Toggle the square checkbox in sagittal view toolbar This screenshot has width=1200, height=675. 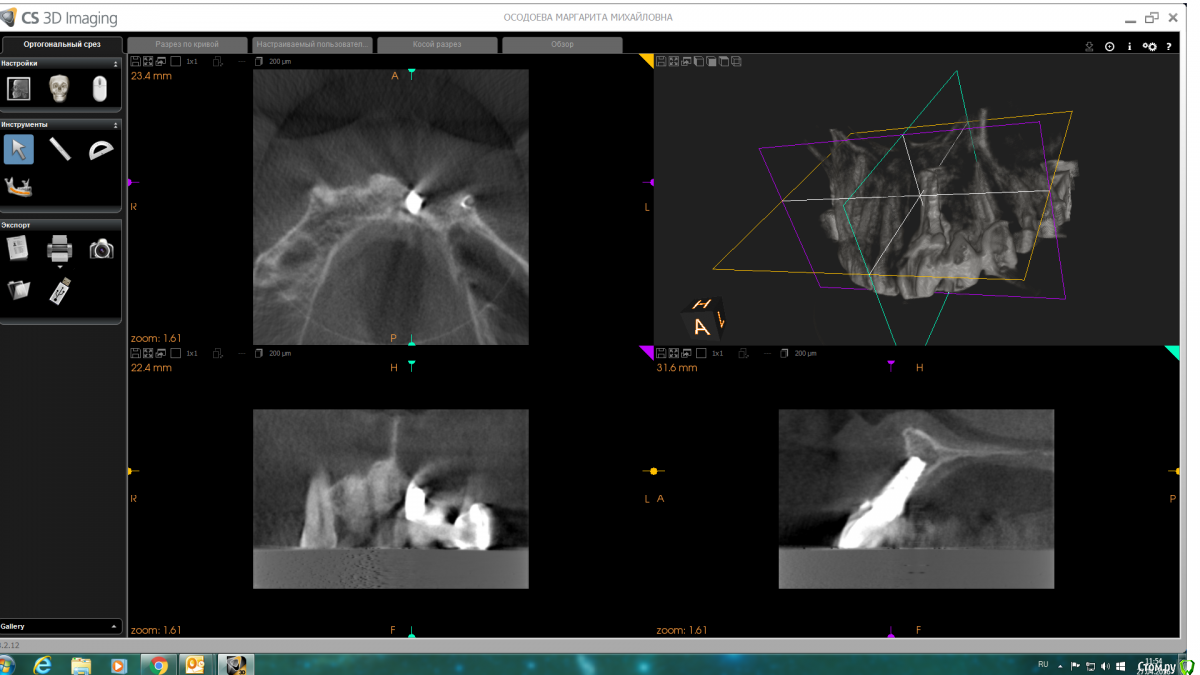[699, 354]
